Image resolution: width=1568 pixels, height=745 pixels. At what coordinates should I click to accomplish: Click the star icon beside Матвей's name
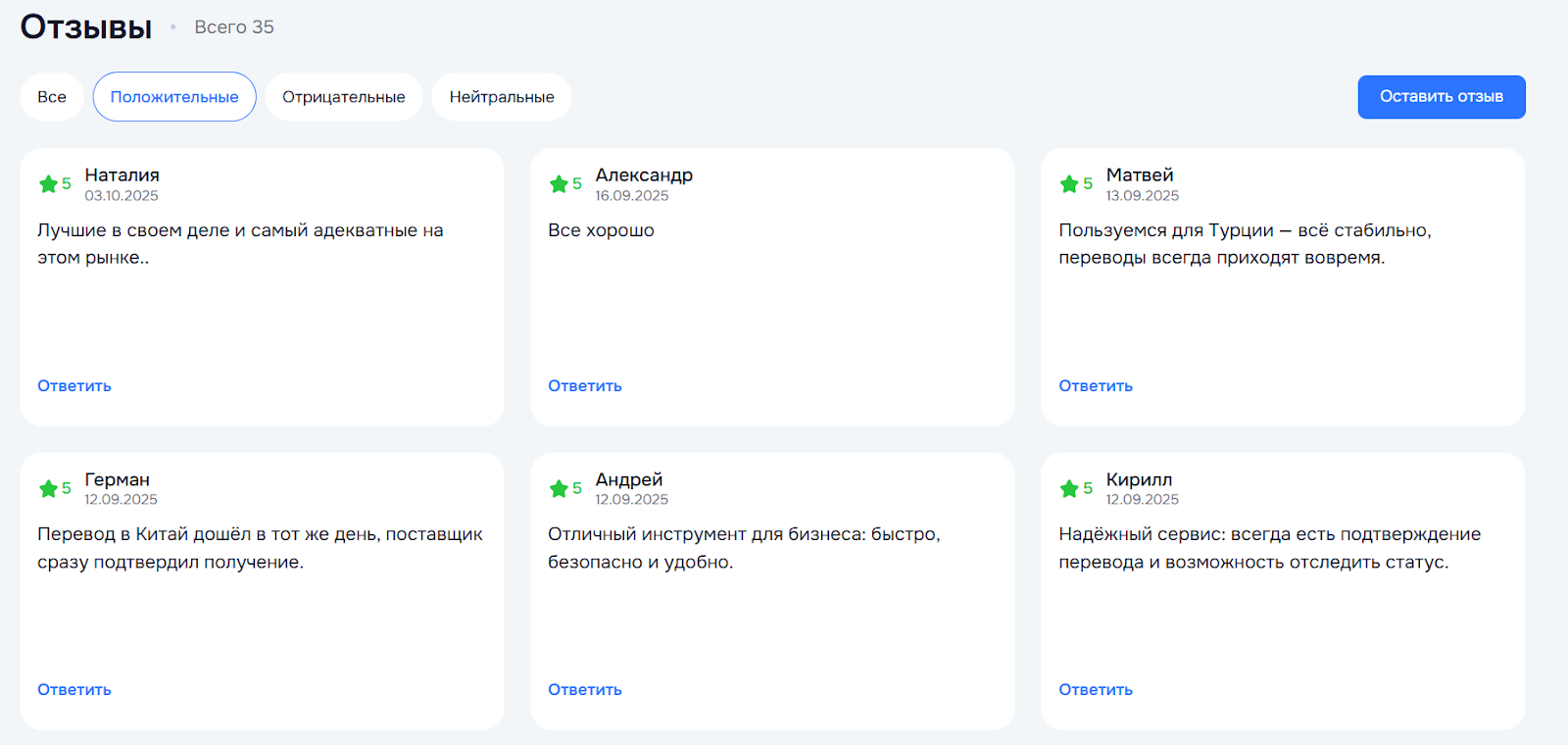1069,184
